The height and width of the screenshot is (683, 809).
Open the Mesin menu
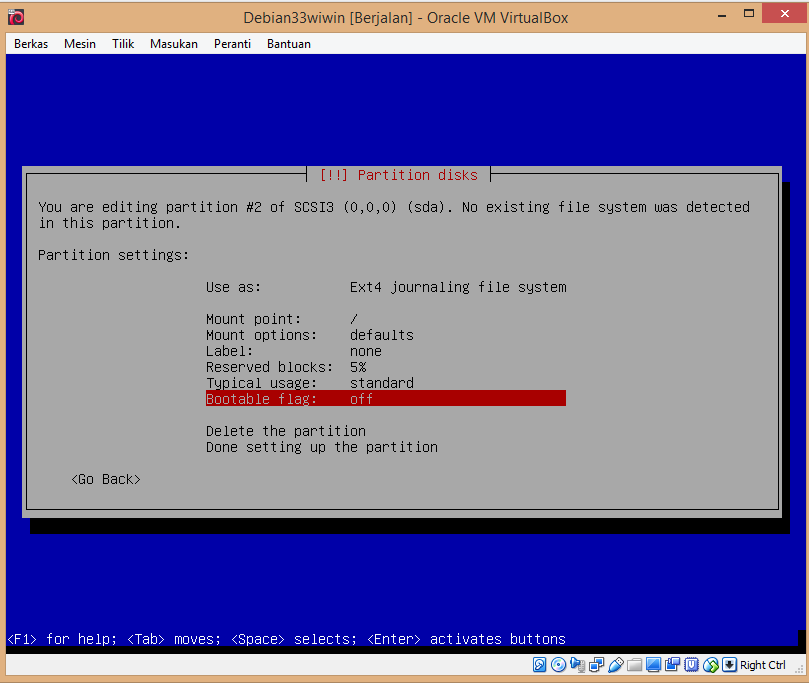pos(80,44)
